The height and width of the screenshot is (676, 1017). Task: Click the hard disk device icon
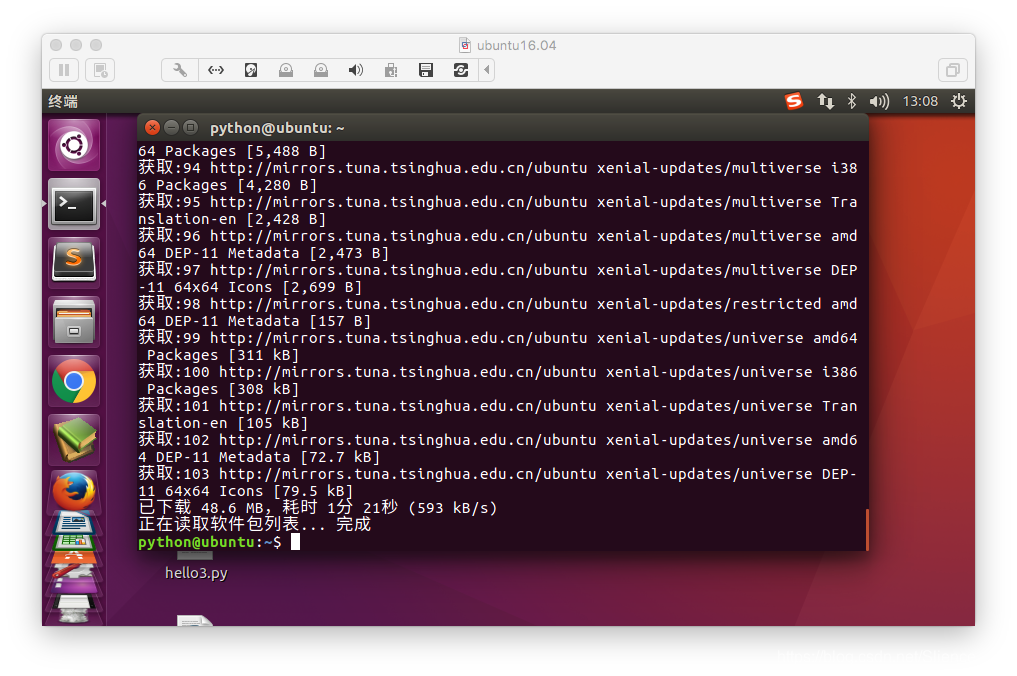click(x=251, y=70)
